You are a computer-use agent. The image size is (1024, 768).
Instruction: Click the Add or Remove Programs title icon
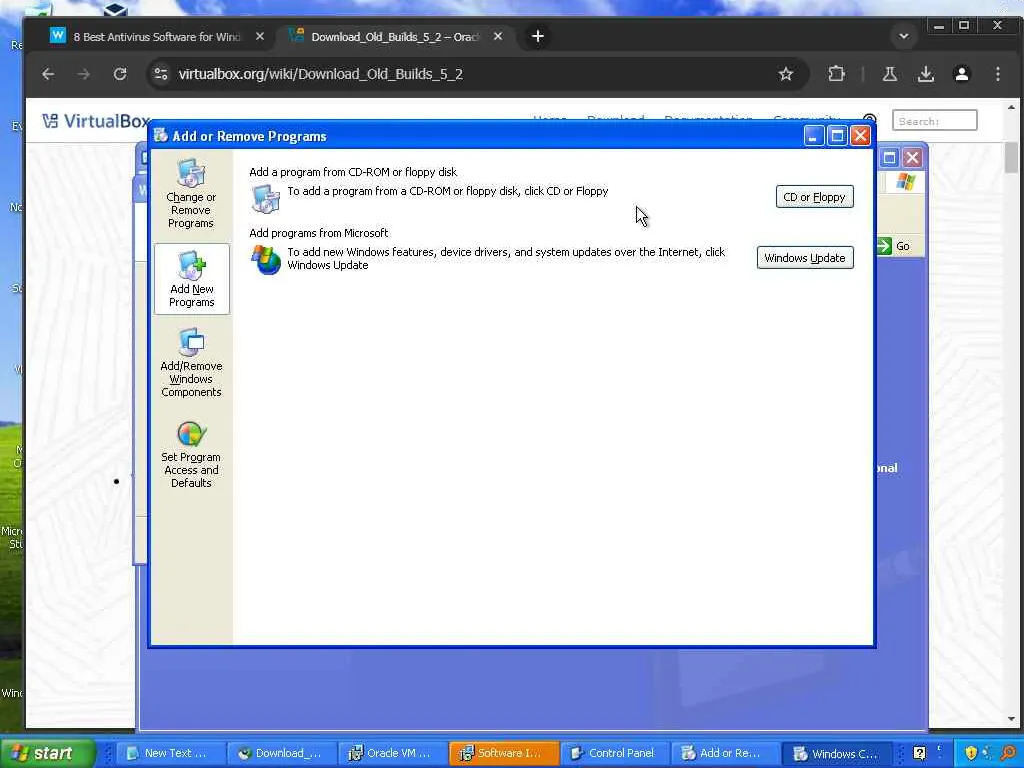160,135
